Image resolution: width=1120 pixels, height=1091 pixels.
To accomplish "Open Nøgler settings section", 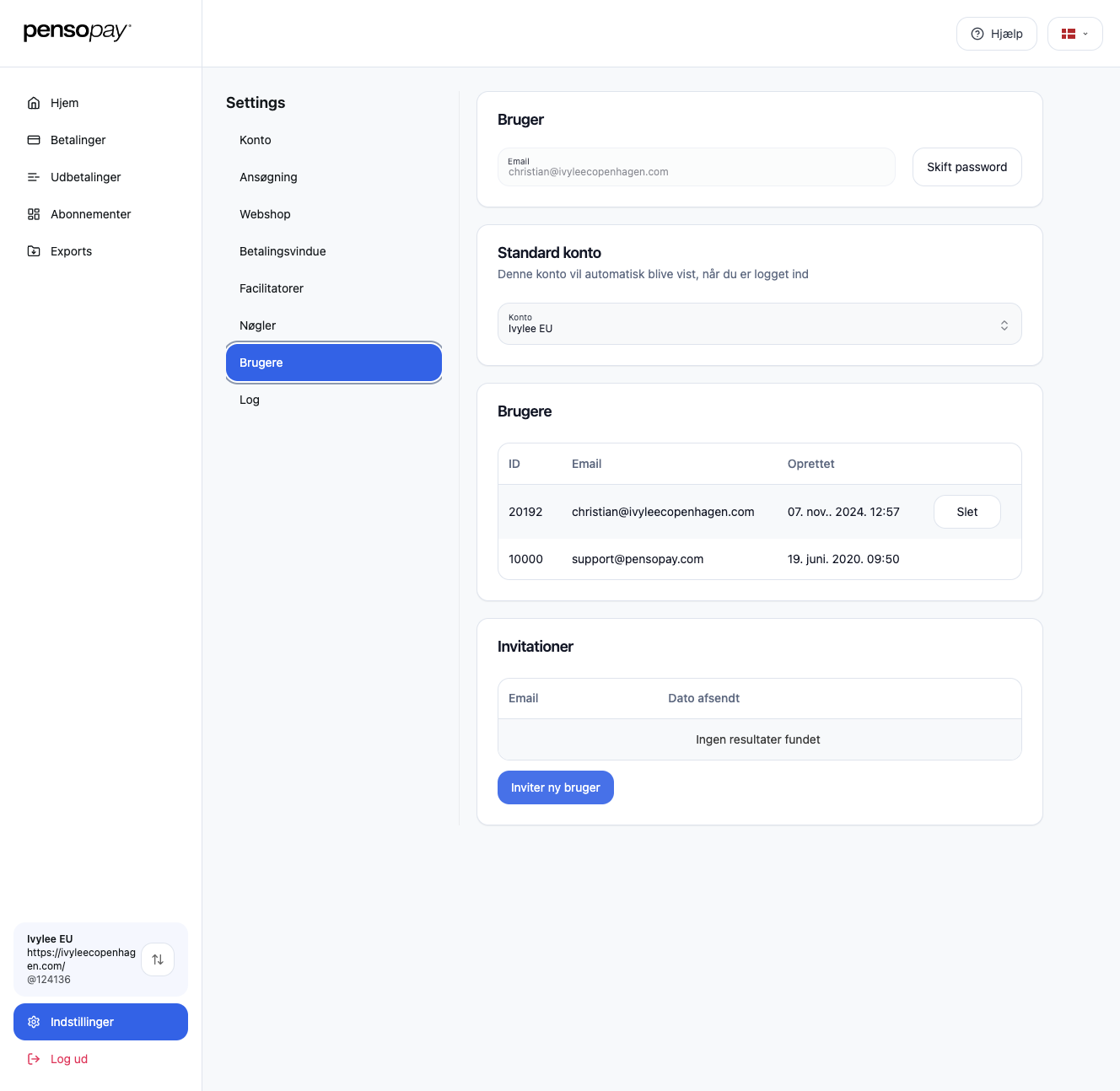I will 334,325.
